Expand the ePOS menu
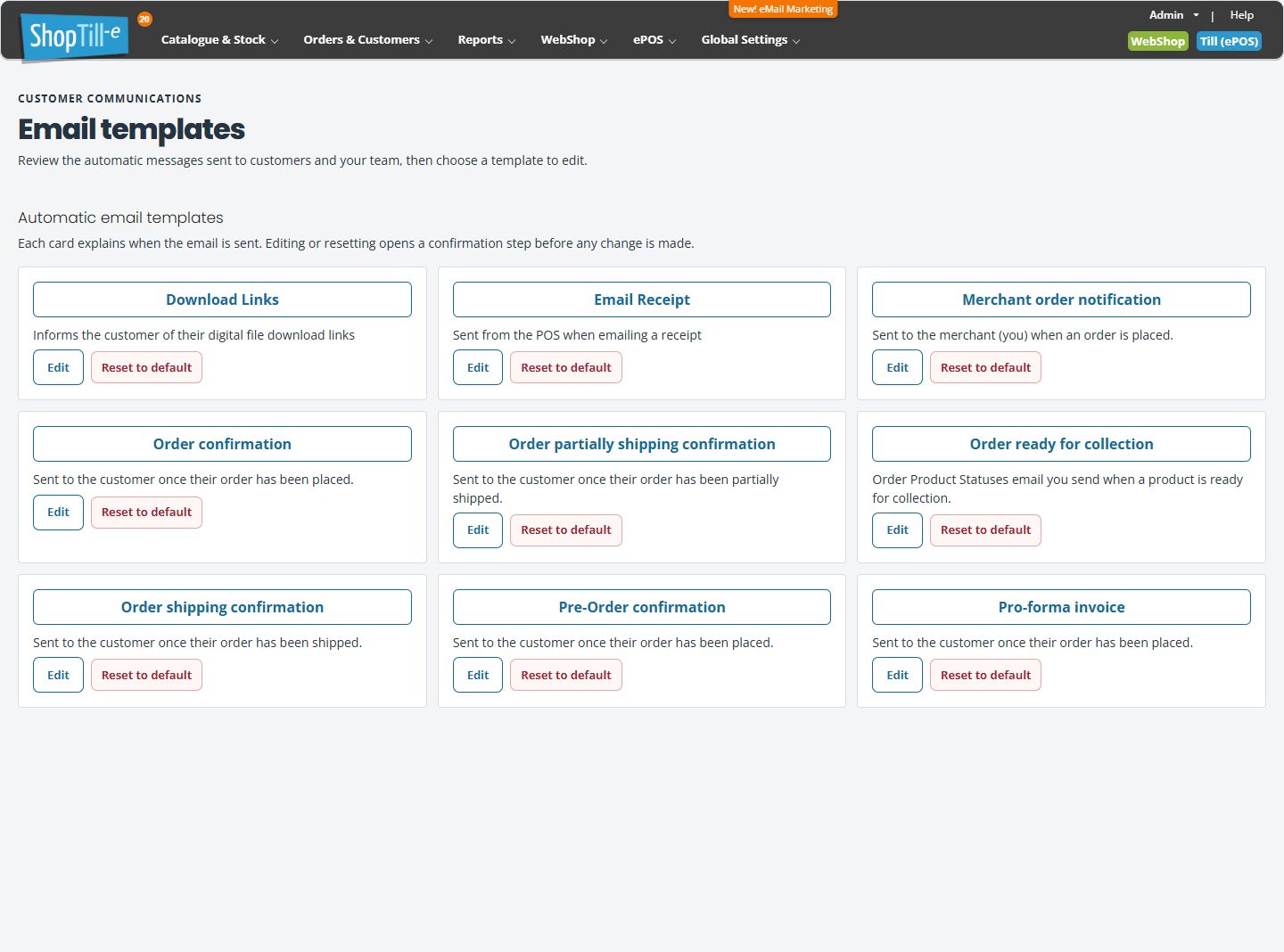Screen dimensions: 1284x952 tap(654, 40)
